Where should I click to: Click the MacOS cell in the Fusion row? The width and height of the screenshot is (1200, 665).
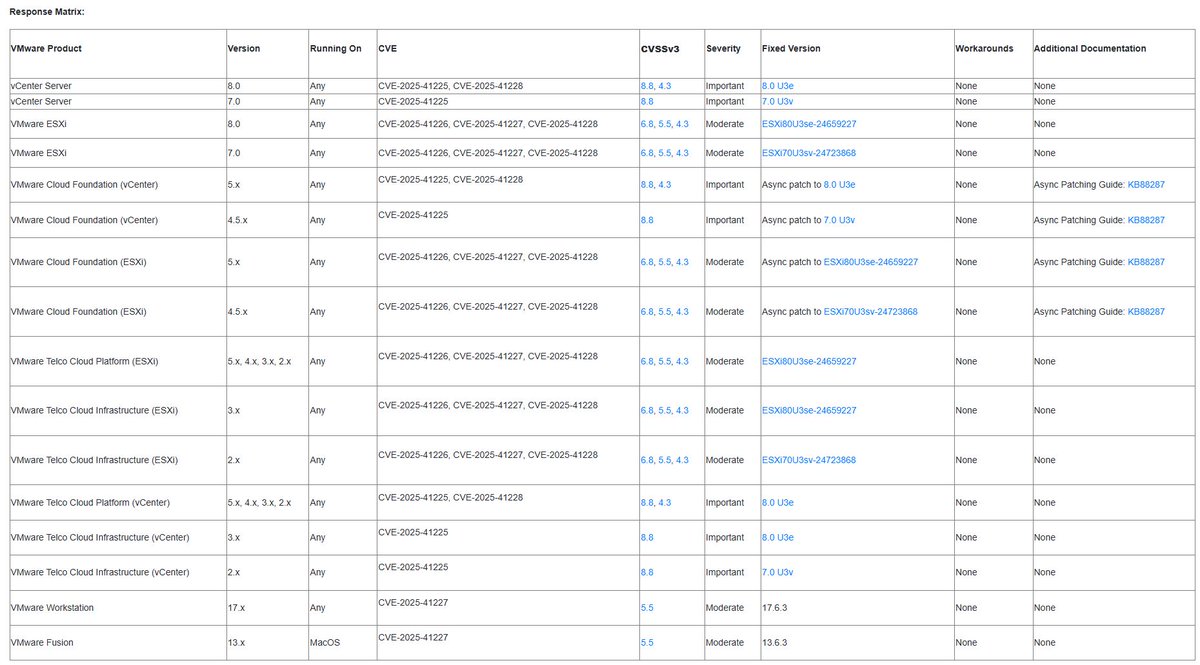tap(342, 643)
